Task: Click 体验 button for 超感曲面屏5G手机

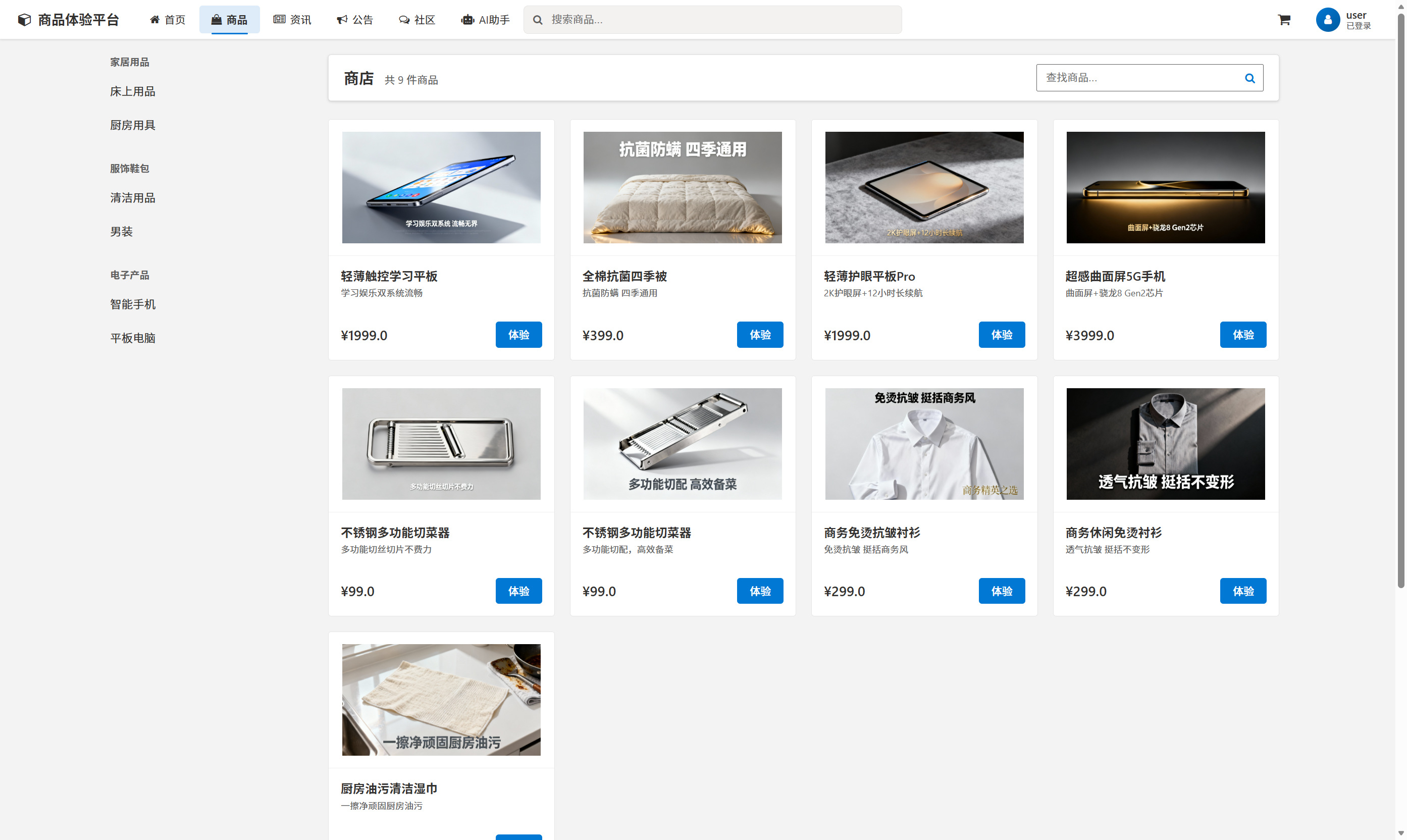Action: (x=1243, y=335)
